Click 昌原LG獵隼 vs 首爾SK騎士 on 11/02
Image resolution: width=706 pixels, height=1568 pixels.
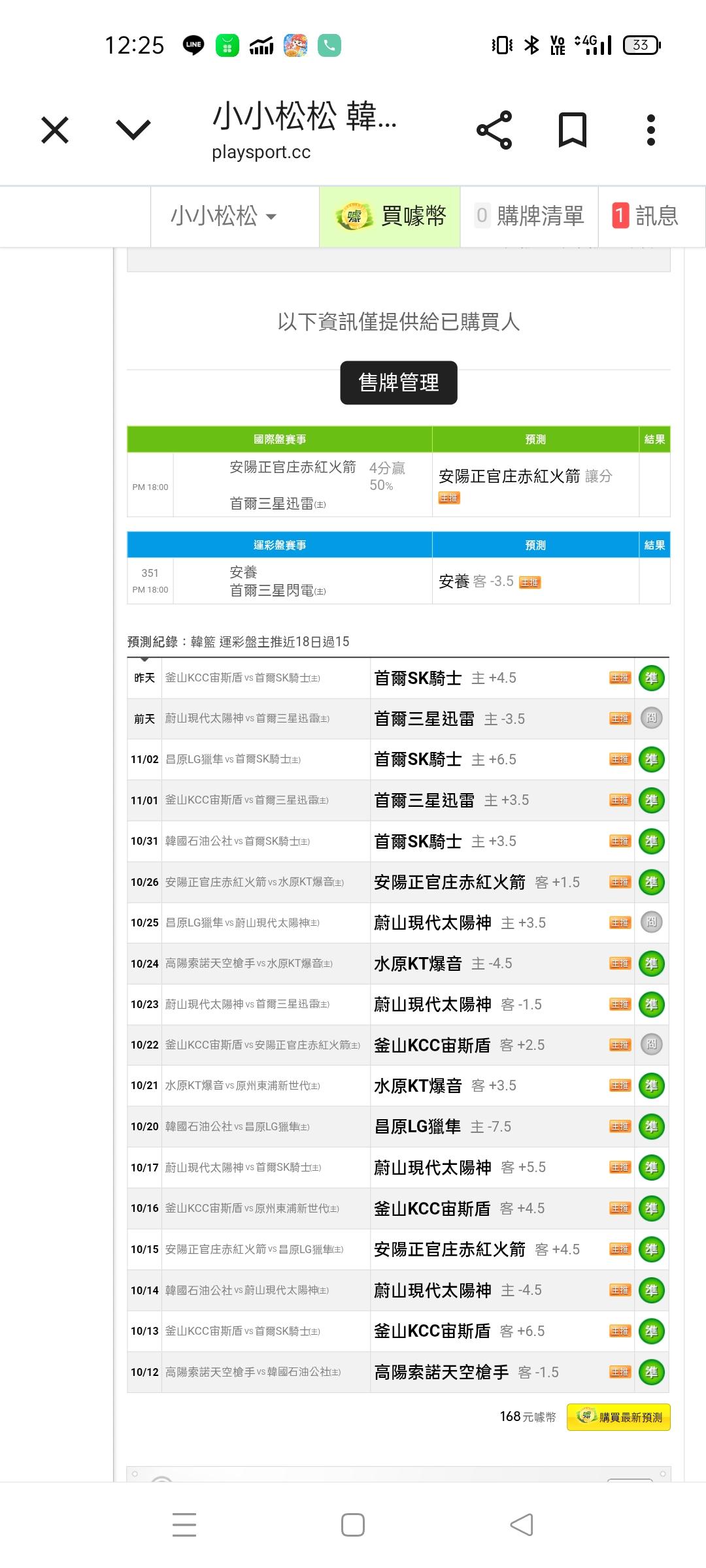point(233,759)
